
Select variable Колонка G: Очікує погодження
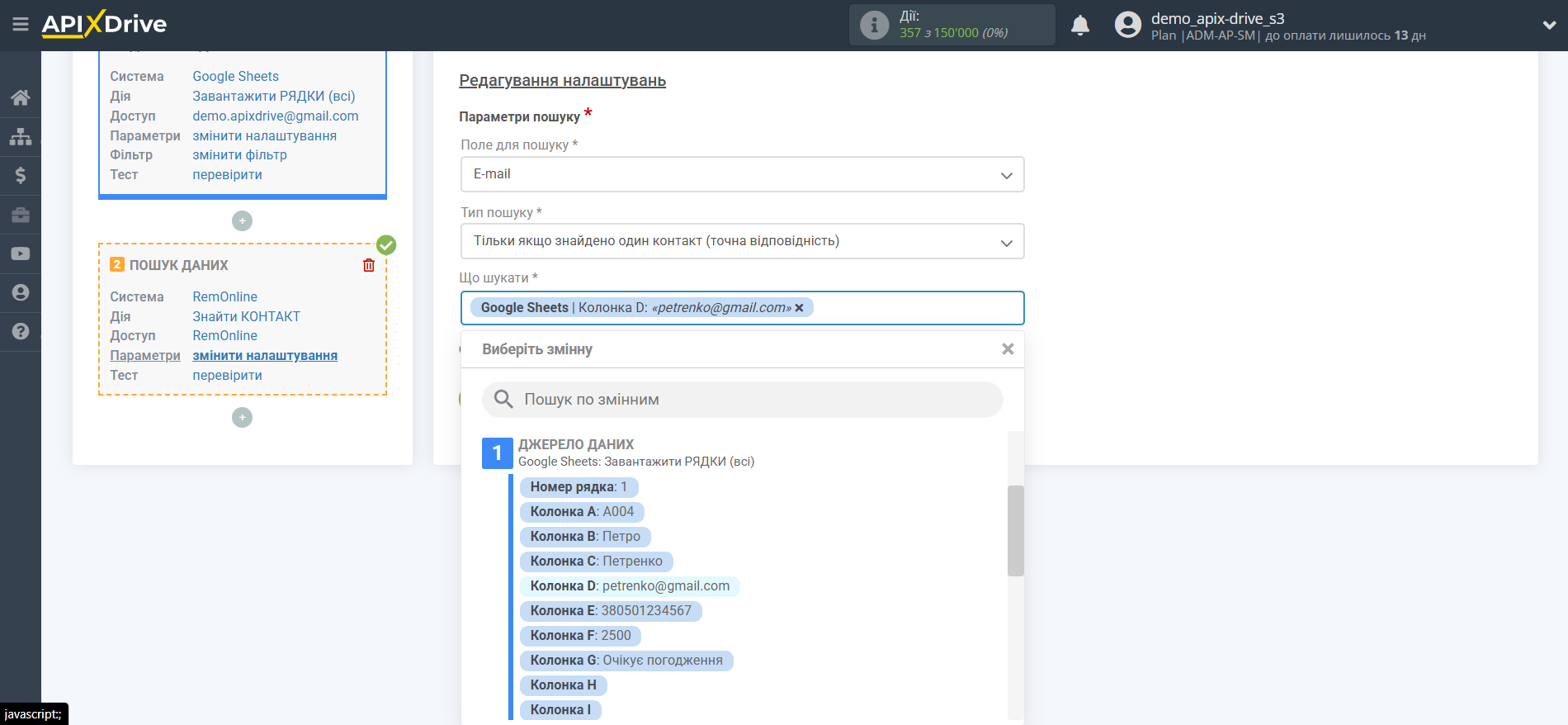coord(626,661)
